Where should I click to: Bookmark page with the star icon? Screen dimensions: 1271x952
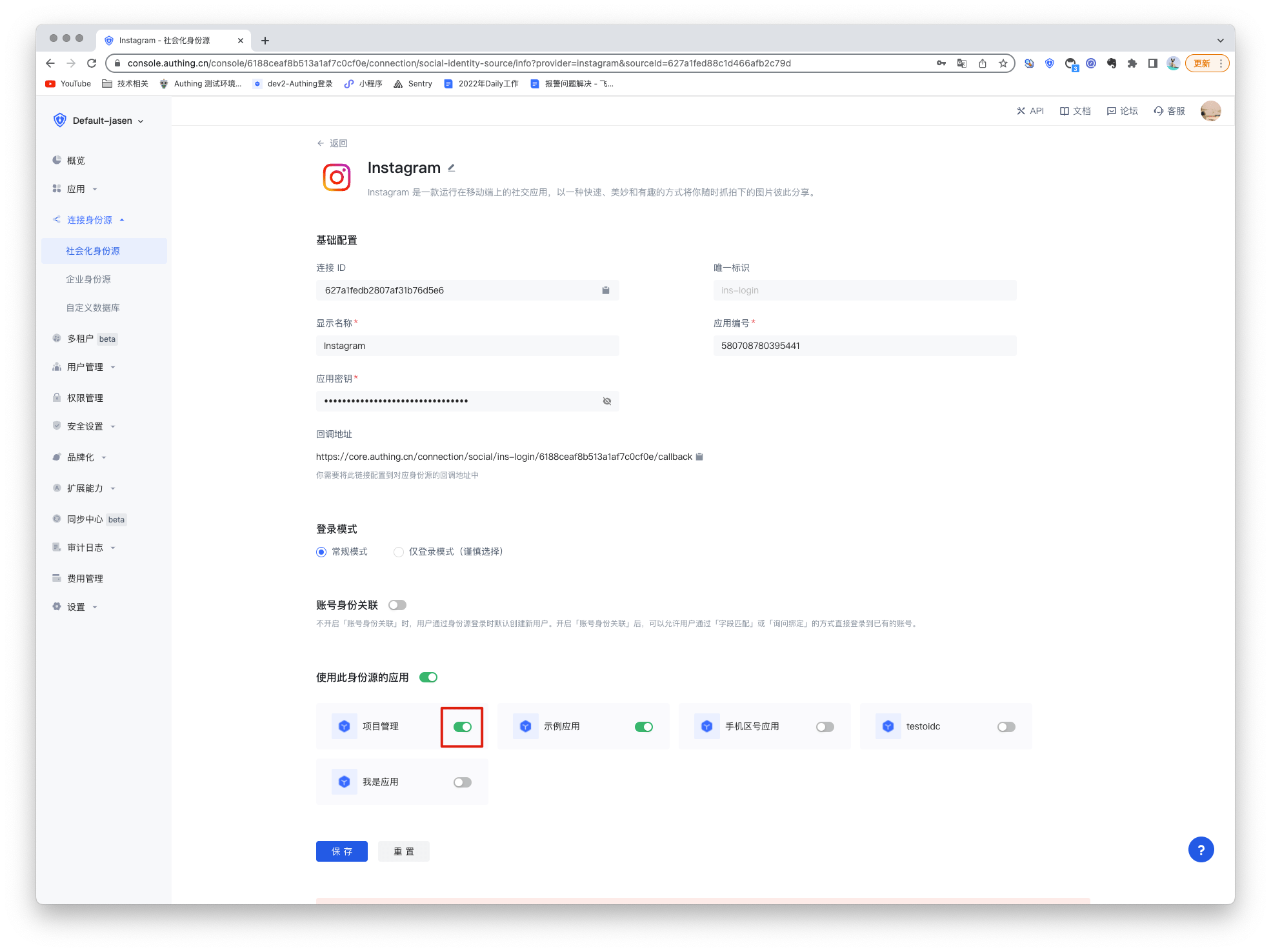coord(1003,63)
